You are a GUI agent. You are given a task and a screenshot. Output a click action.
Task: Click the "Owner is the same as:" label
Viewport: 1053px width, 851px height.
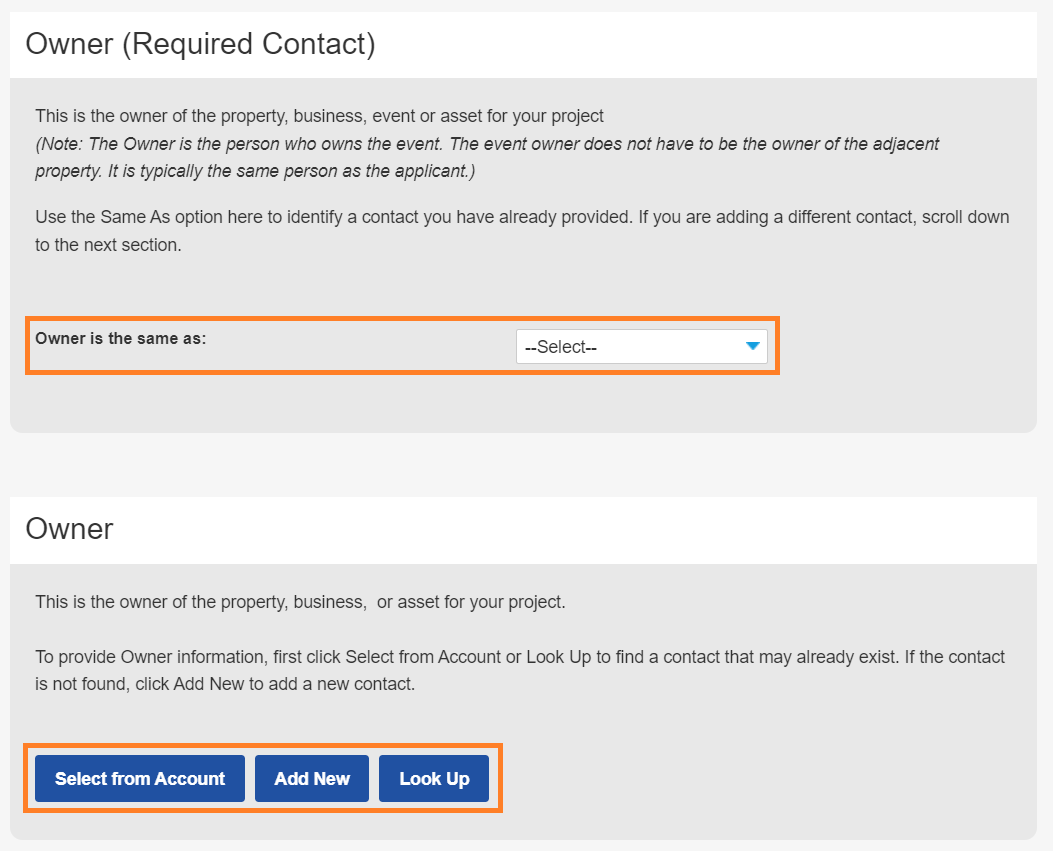[x=120, y=338]
